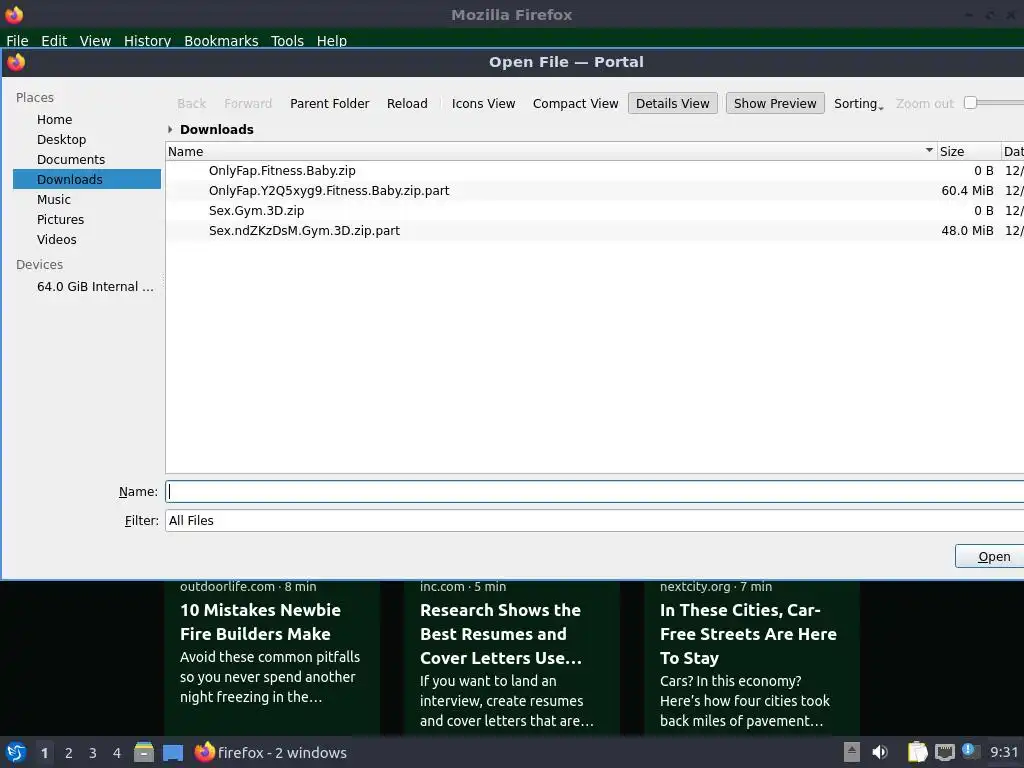Switch to virtual desktop 2
1024x768 pixels.
pyautogui.click(x=69, y=753)
